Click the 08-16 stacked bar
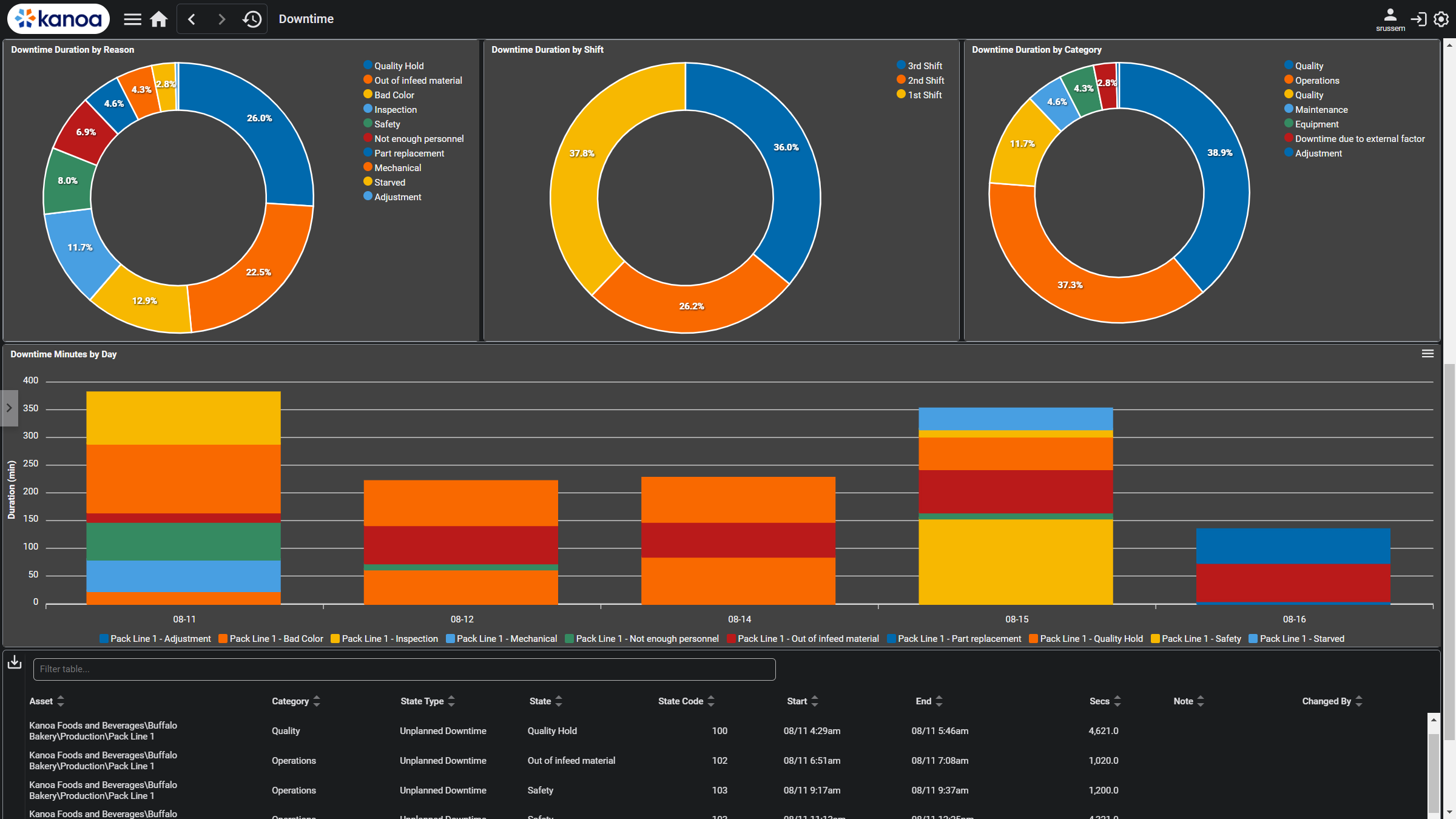Image resolution: width=1456 pixels, height=819 pixels. point(1293,566)
